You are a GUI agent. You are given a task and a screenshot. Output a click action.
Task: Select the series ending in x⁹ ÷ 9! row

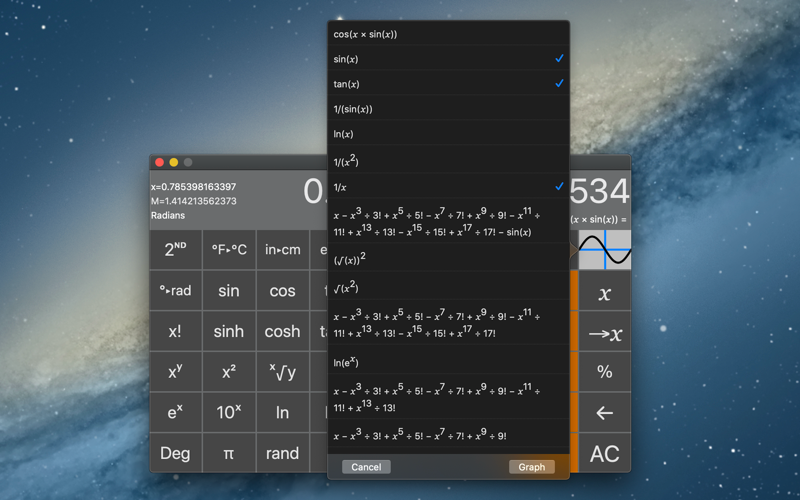pyautogui.click(x=448, y=434)
